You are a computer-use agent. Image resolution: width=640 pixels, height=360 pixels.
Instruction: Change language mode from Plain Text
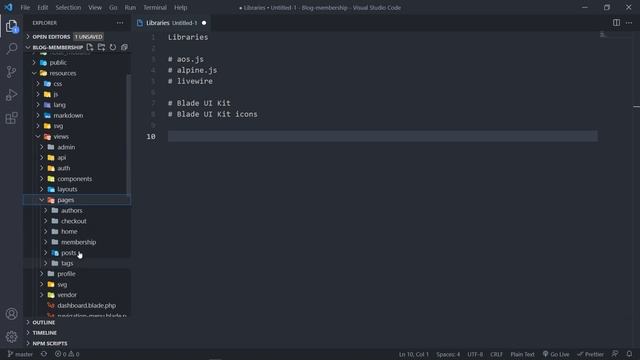(522, 354)
